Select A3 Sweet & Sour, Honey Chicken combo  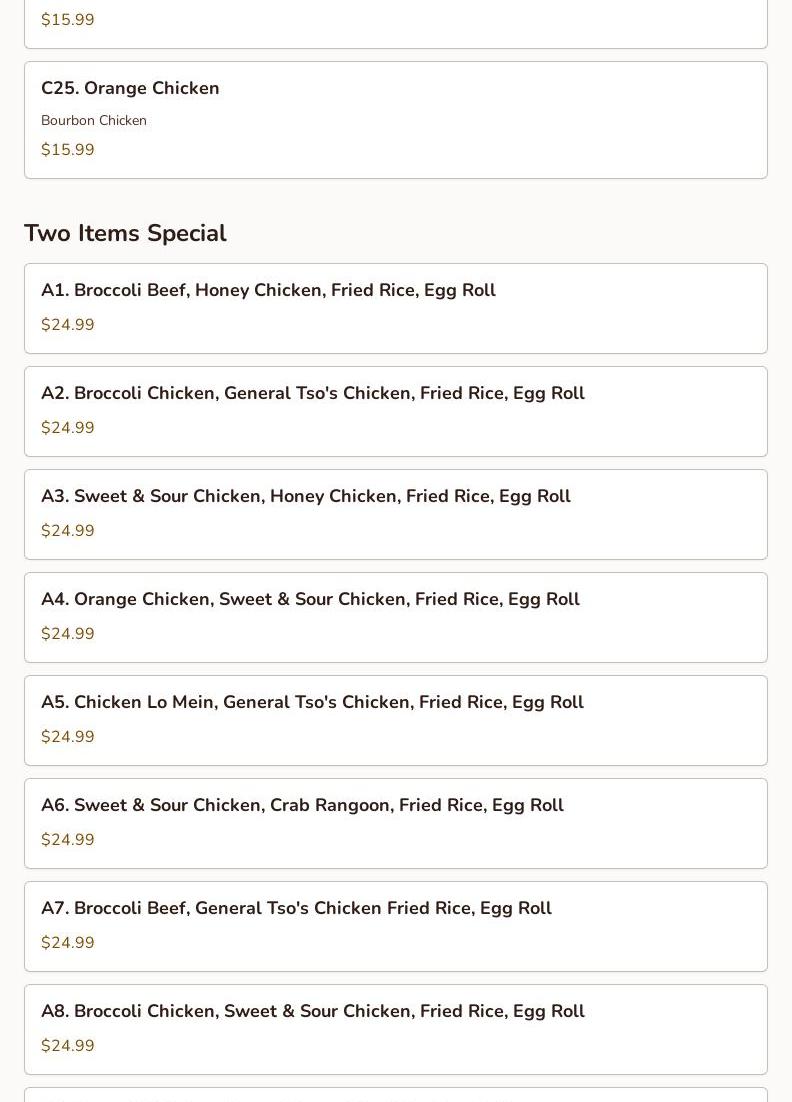coord(305,497)
